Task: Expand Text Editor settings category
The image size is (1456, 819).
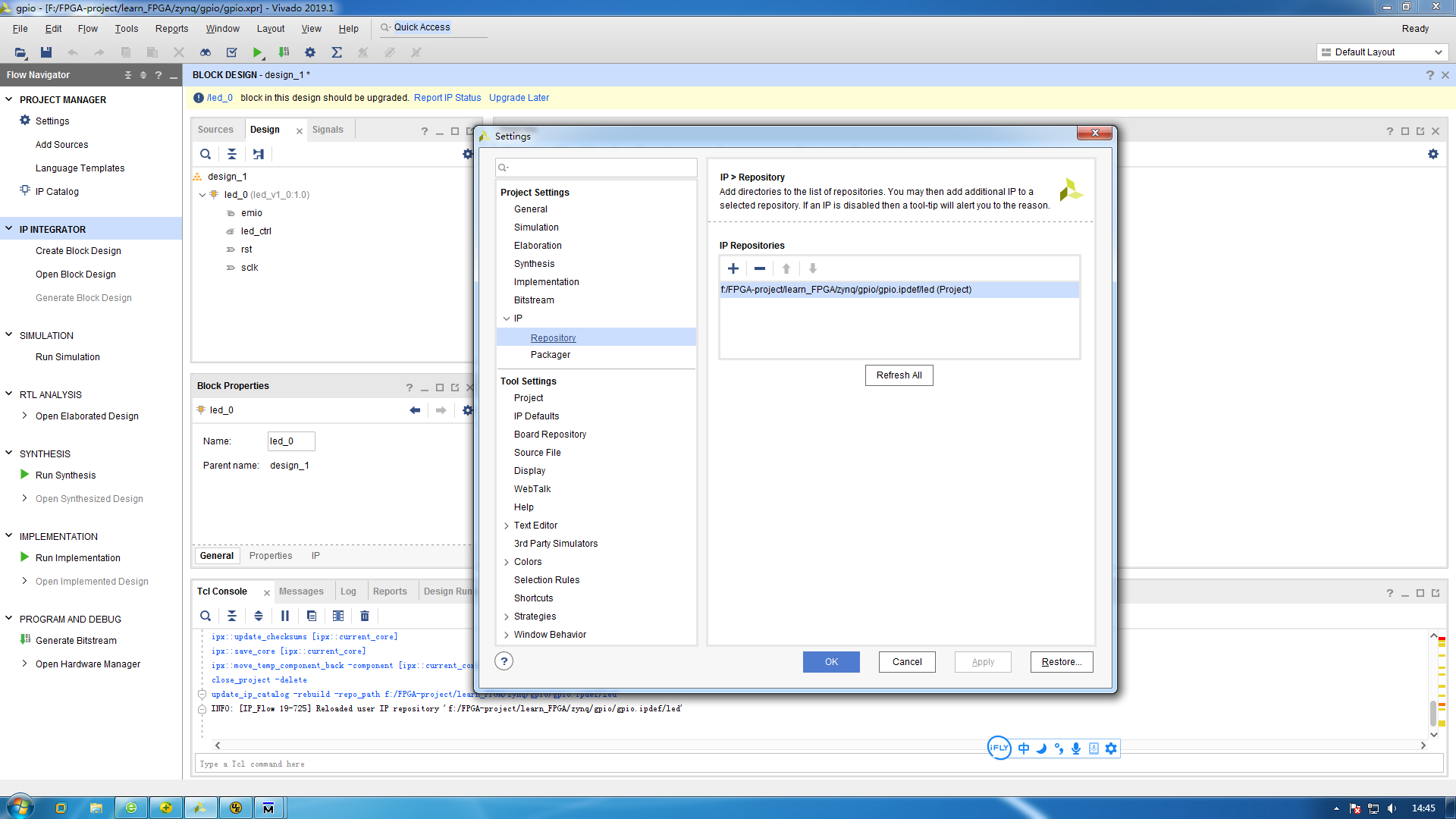Action: [507, 526]
